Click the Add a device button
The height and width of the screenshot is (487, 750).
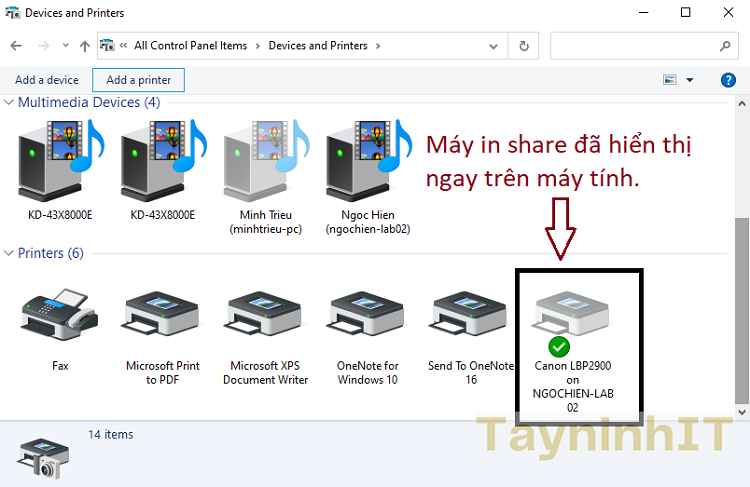(x=46, y=80)
